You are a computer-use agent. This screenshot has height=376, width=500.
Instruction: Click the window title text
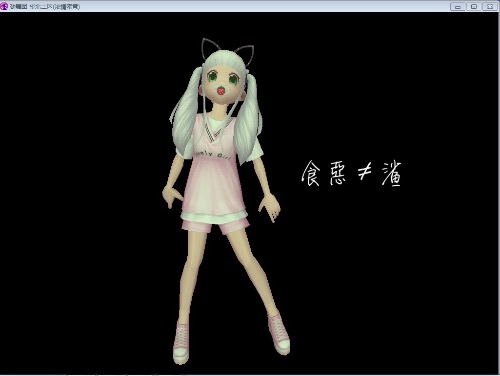coord(45,7)
